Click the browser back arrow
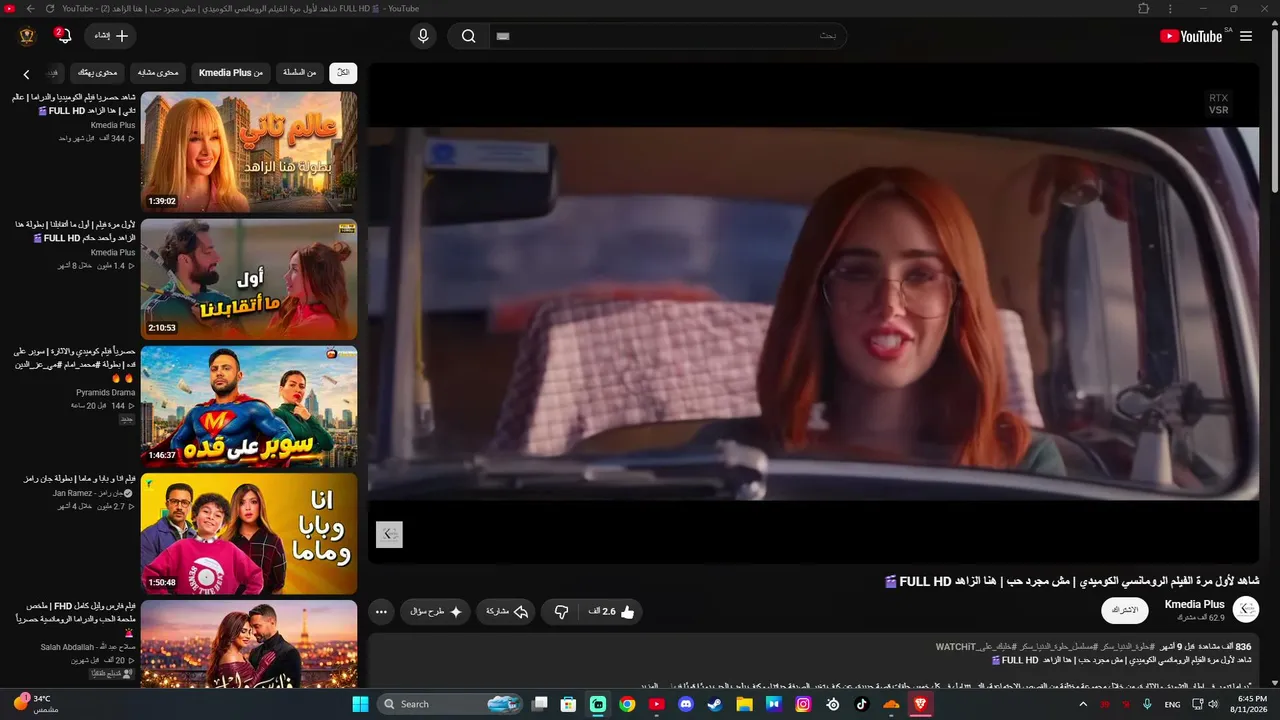The width and height of the screenshot is (1280, 720). click(x=30, y=8)
